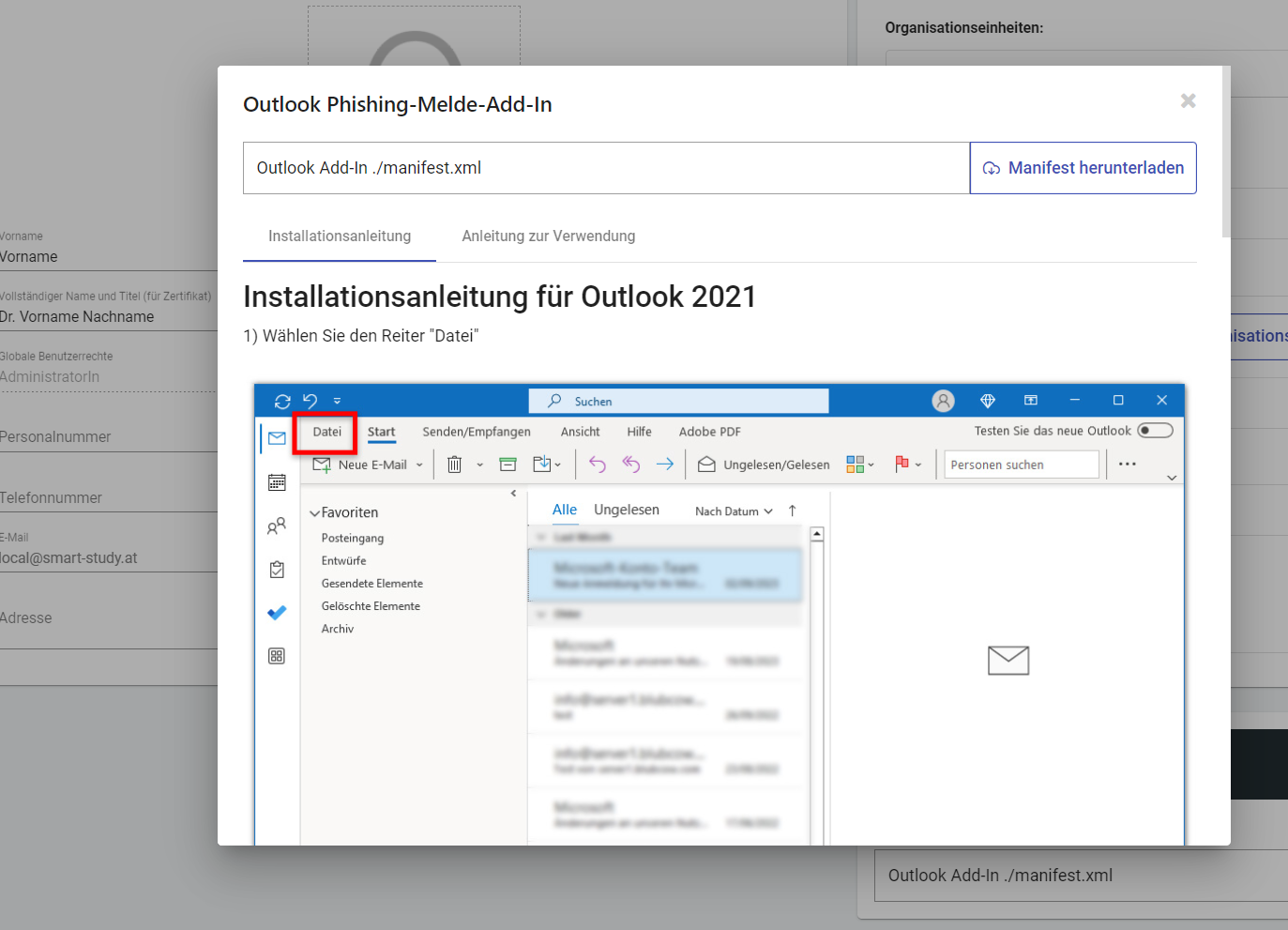
Task: Click the mail icon in Outlook sidebar
Action: coord(277,438)
